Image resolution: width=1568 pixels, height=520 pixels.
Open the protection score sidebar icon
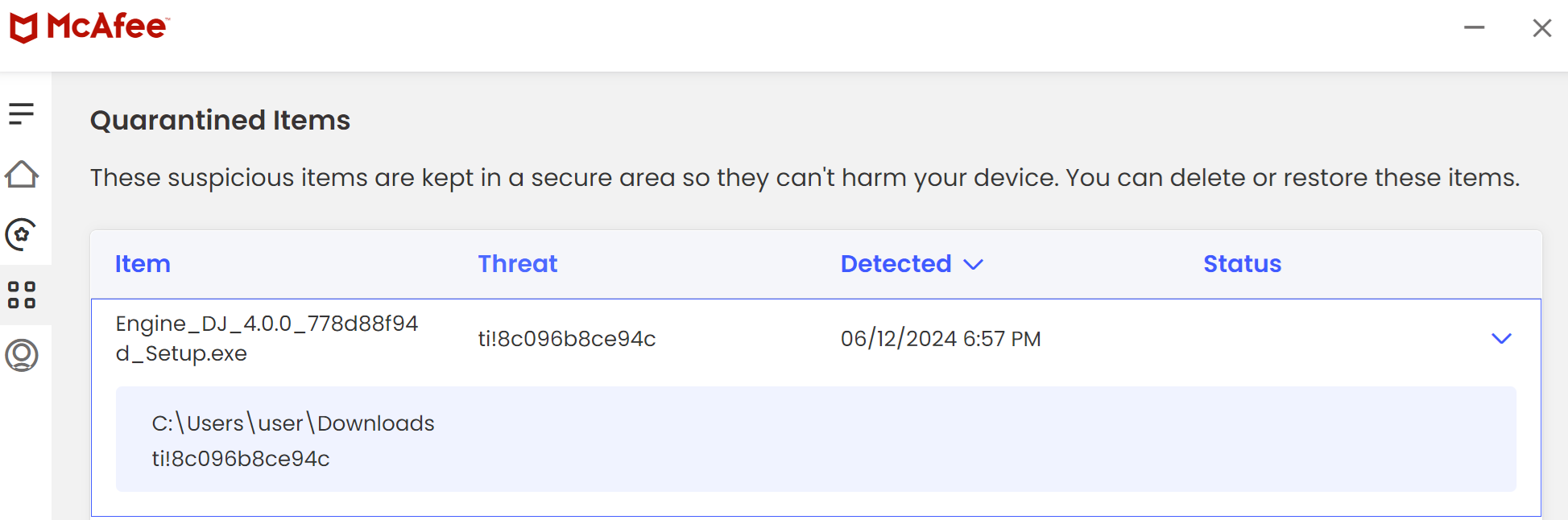(22, 234)
